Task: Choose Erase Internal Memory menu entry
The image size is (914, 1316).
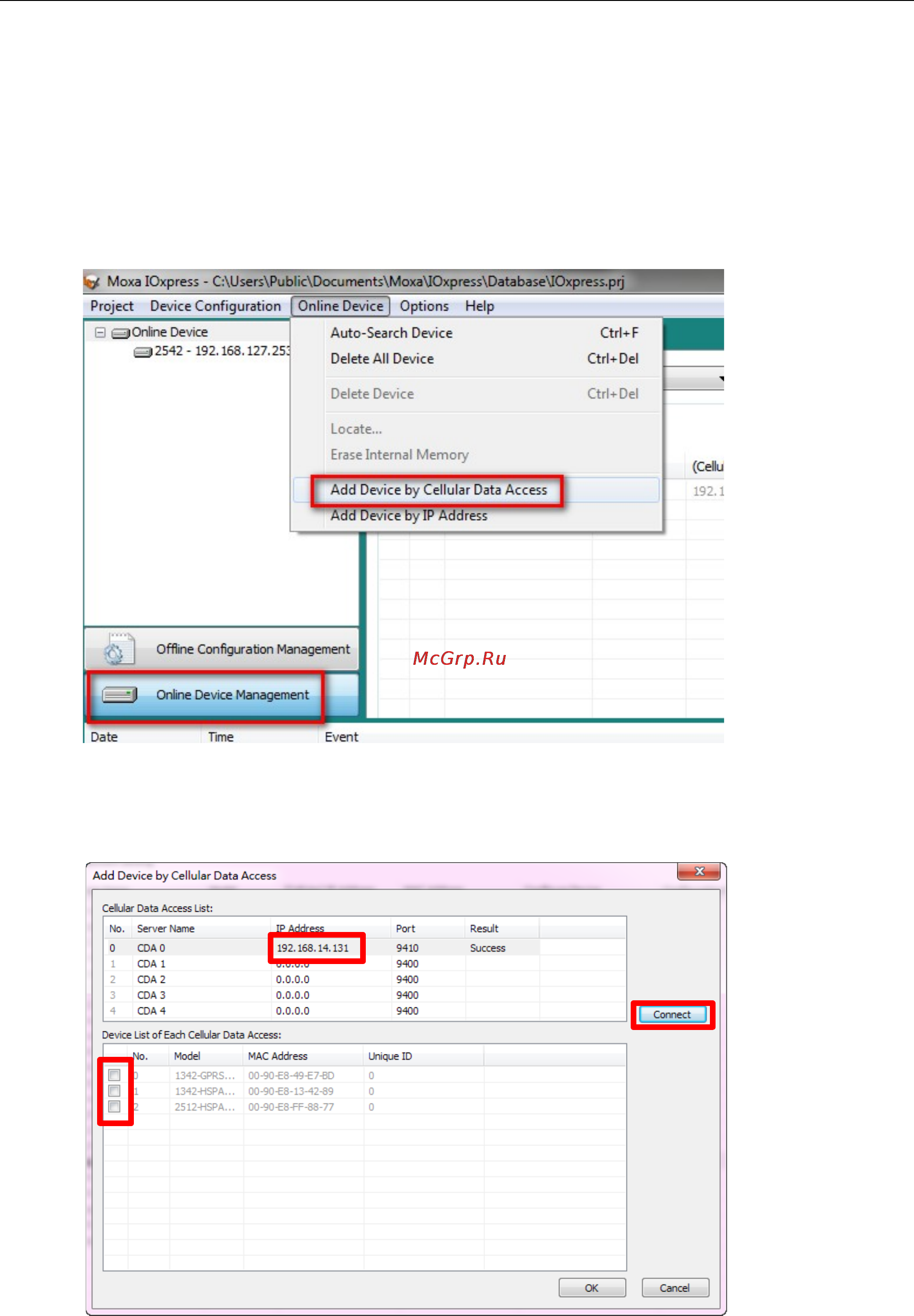Action: (x=477, y=455)
